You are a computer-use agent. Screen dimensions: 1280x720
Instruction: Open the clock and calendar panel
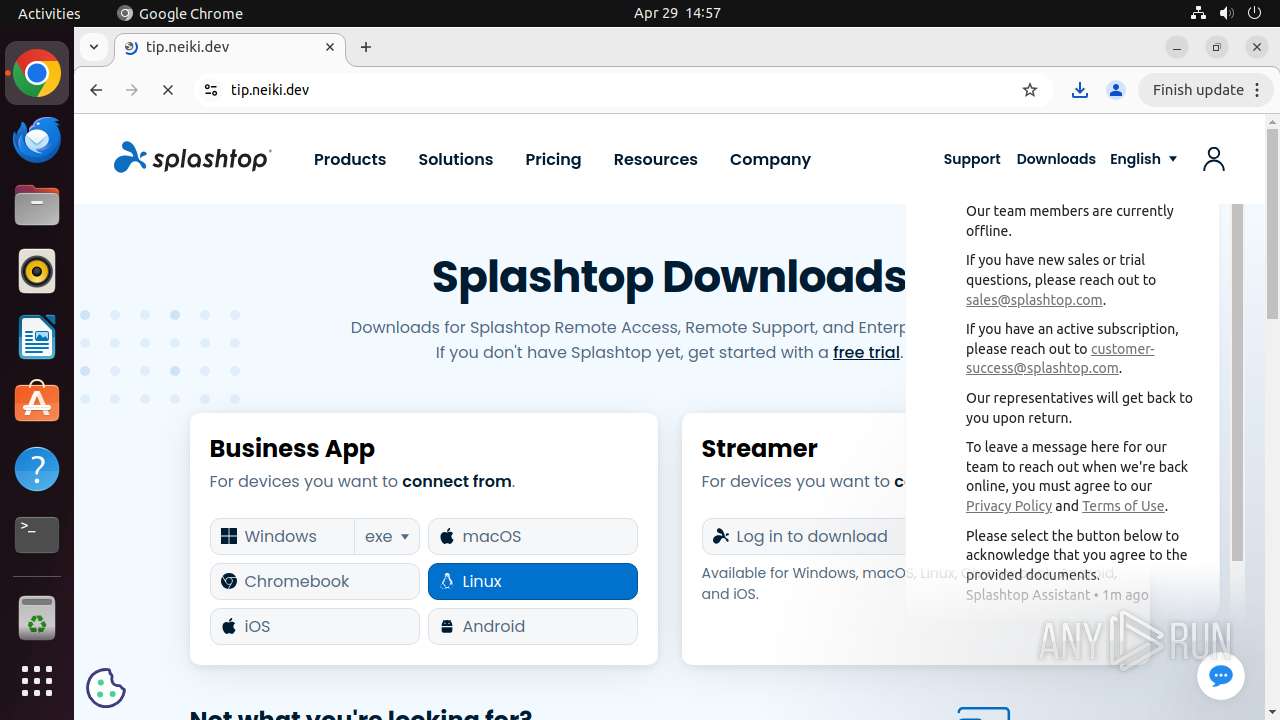click(677, 13)
